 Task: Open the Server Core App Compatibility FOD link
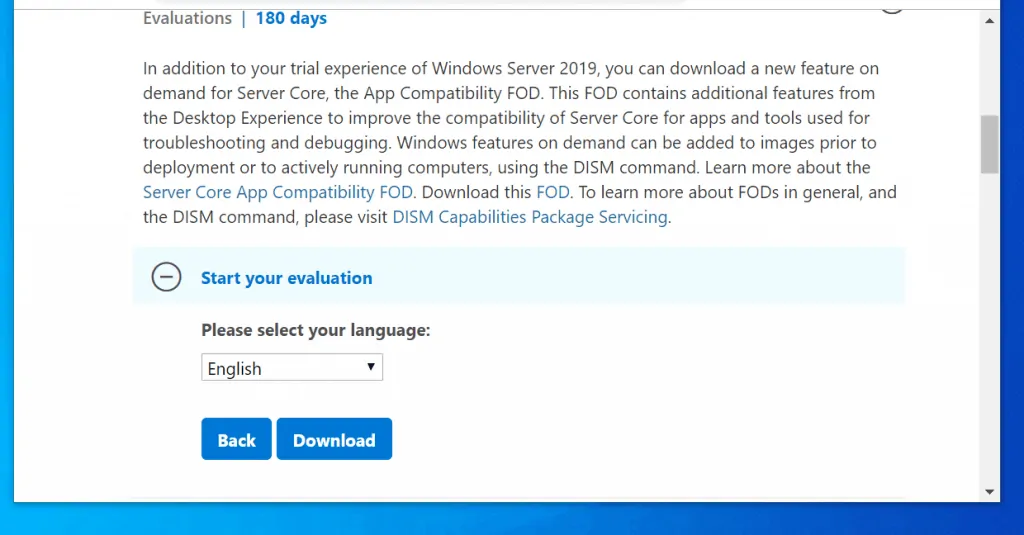278,192
